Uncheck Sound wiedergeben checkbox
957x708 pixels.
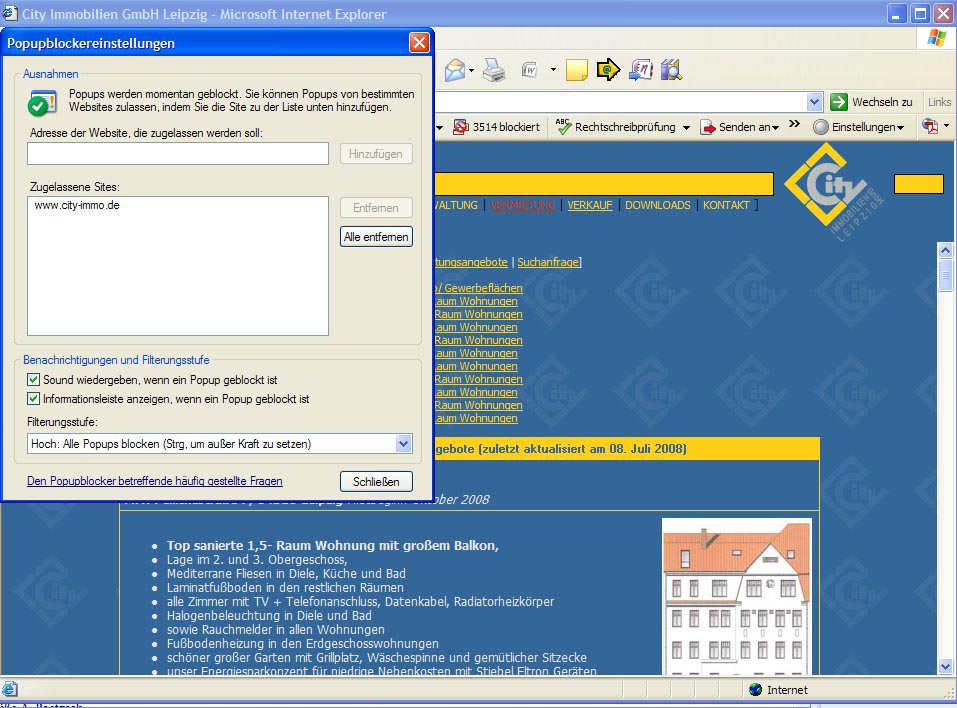click(34, 380)
